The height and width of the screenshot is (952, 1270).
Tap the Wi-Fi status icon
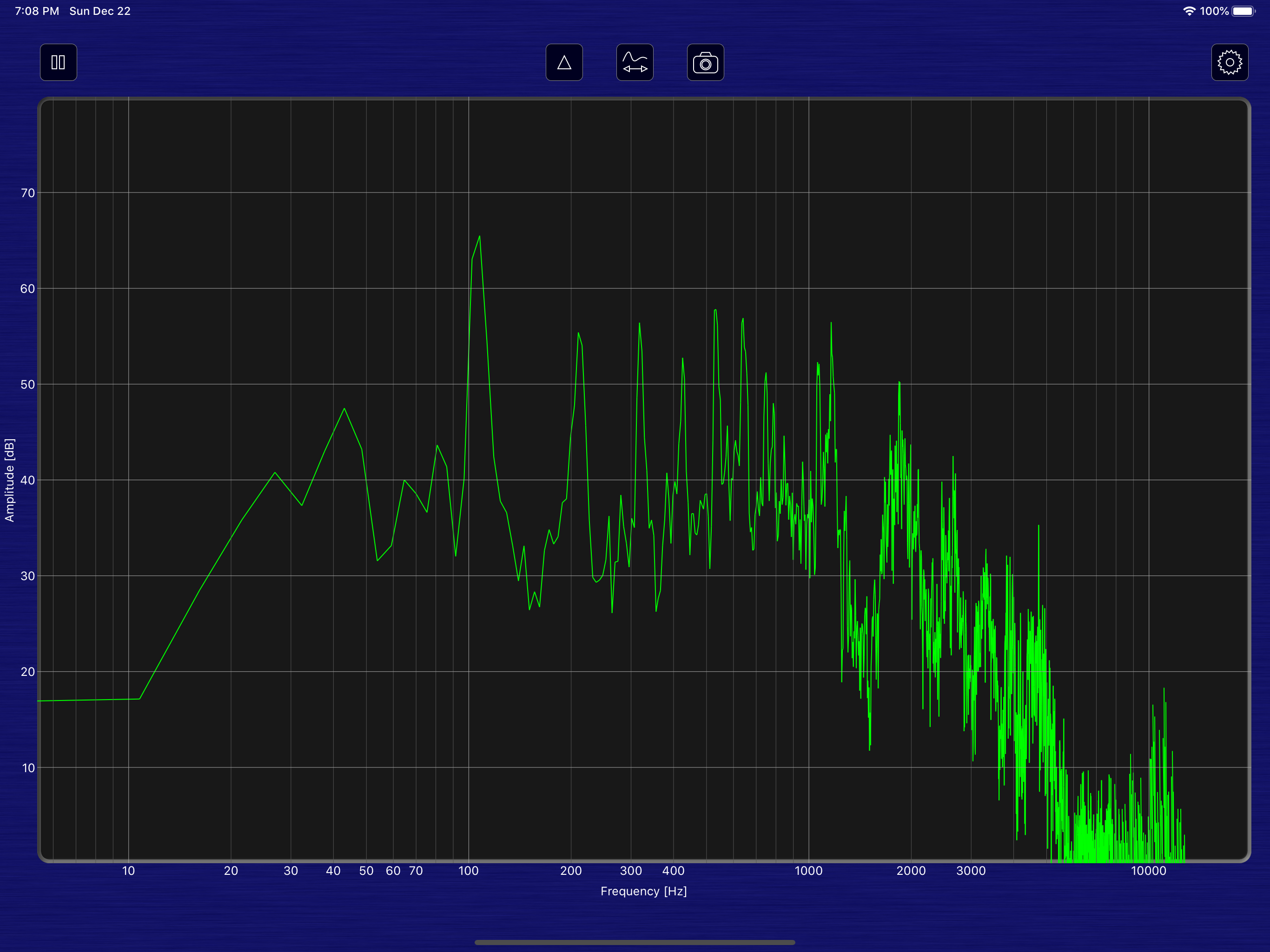click(x=1189, y=11)
